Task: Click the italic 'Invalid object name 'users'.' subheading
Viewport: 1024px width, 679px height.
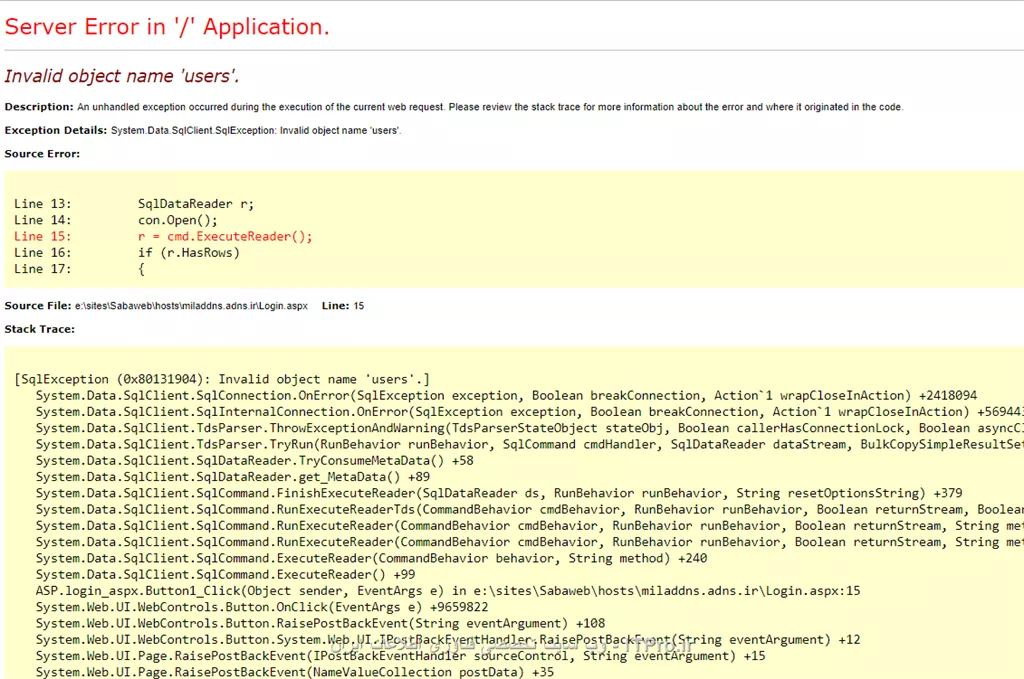Action: [x=122, y=76]
